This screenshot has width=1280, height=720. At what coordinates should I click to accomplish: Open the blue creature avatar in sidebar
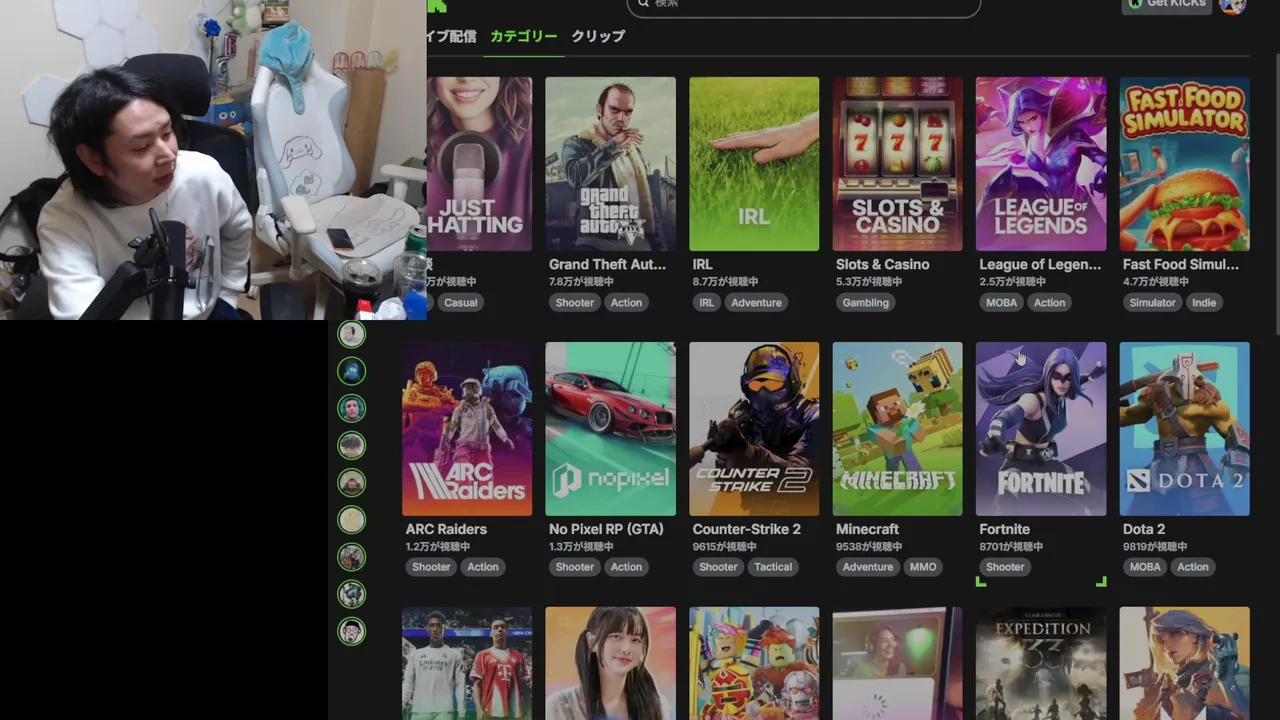pos(351,371)
